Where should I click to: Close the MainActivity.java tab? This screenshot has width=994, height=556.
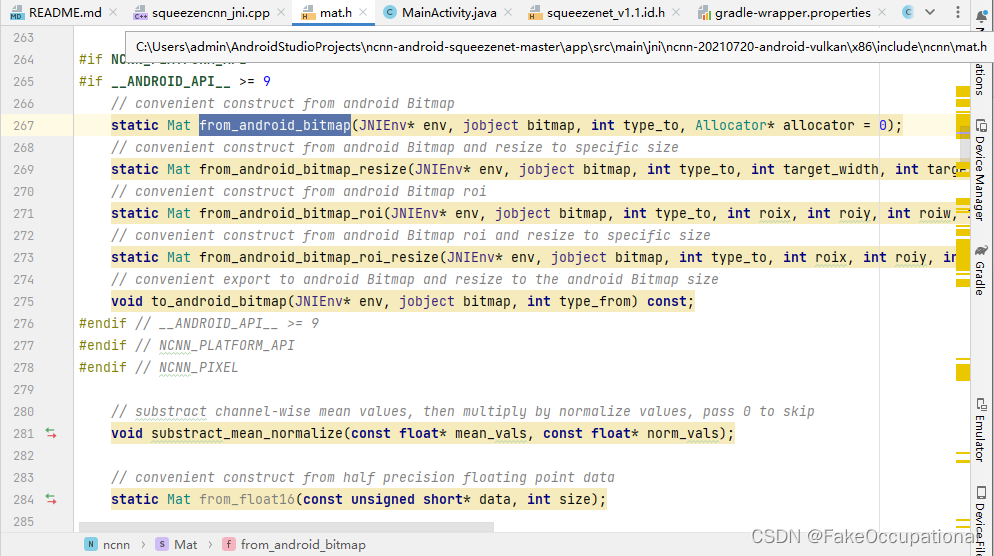pyautogui.click(x=508, y=12)
